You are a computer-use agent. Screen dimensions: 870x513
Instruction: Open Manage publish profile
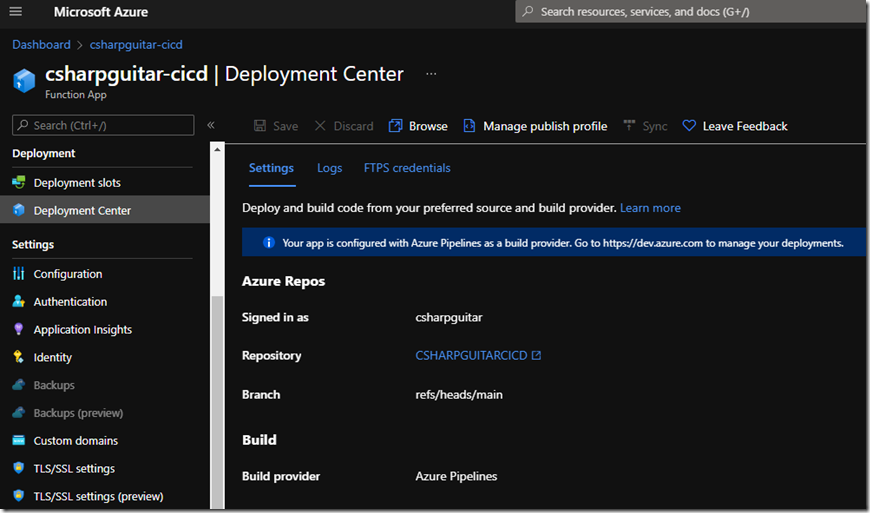(x=535, y=126)
